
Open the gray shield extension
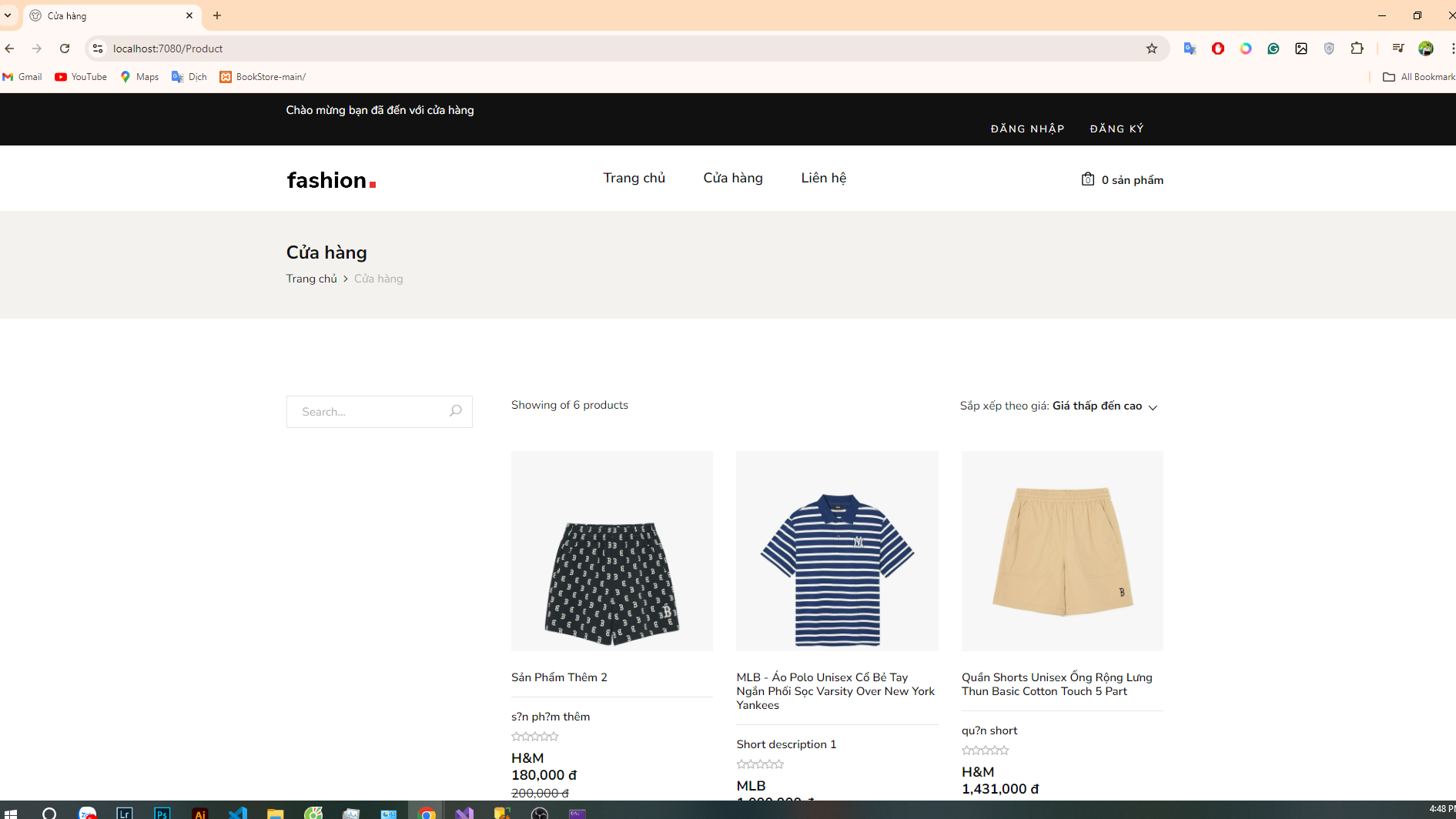[1329, 48]
